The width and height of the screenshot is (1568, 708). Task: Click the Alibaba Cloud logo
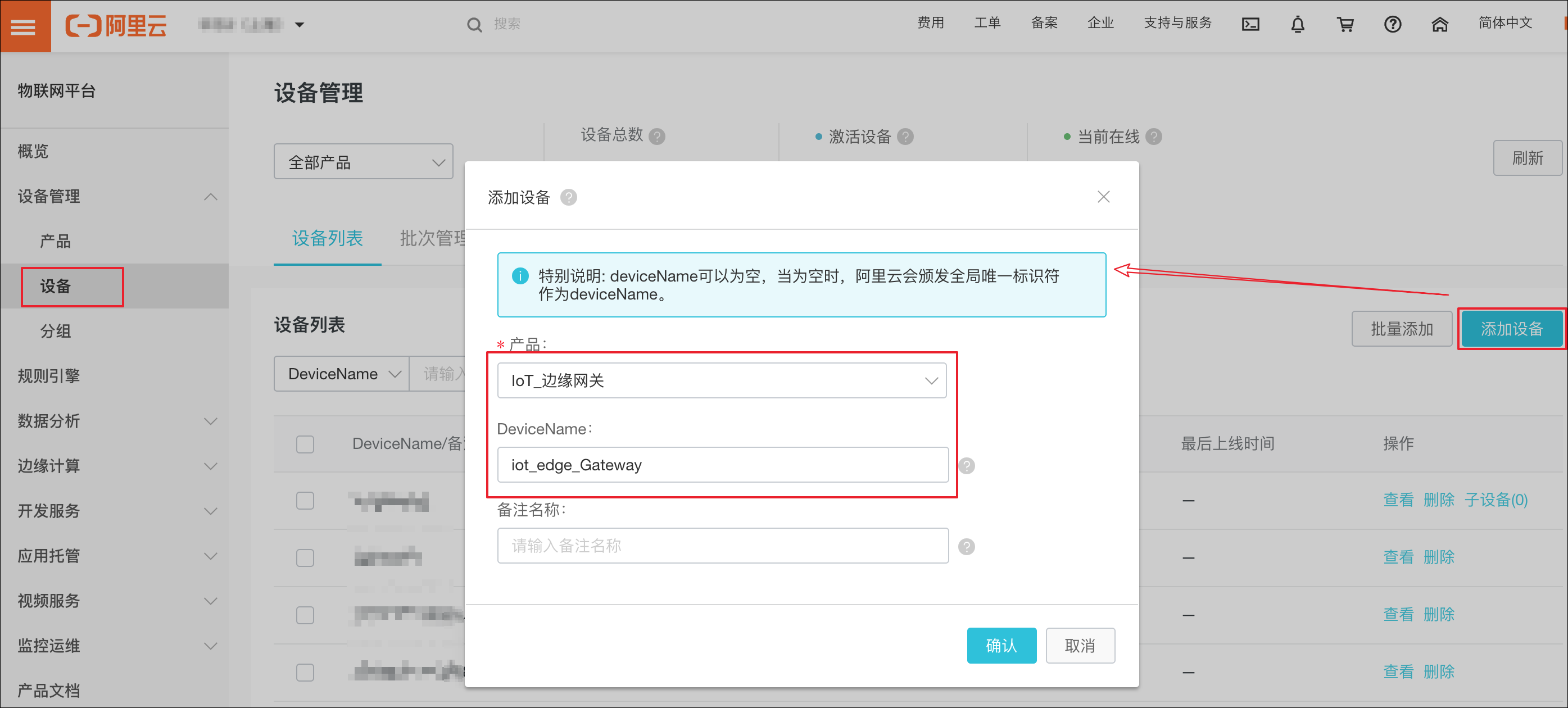116,26
